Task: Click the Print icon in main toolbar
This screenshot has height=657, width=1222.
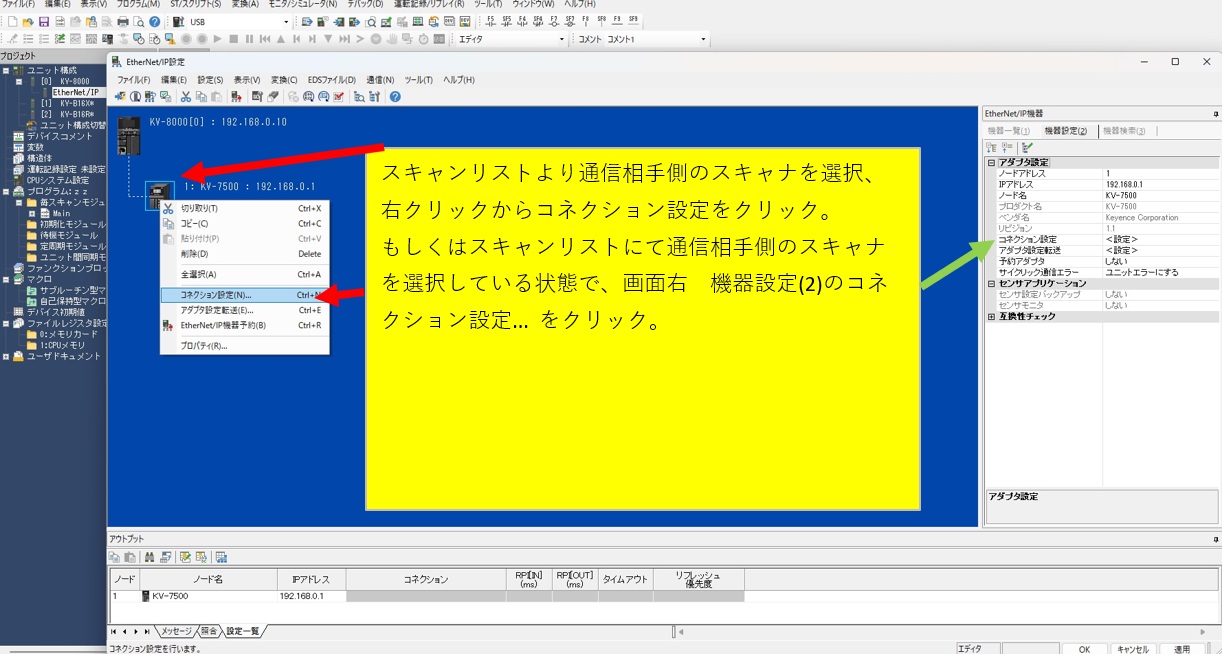Action: 123,22
